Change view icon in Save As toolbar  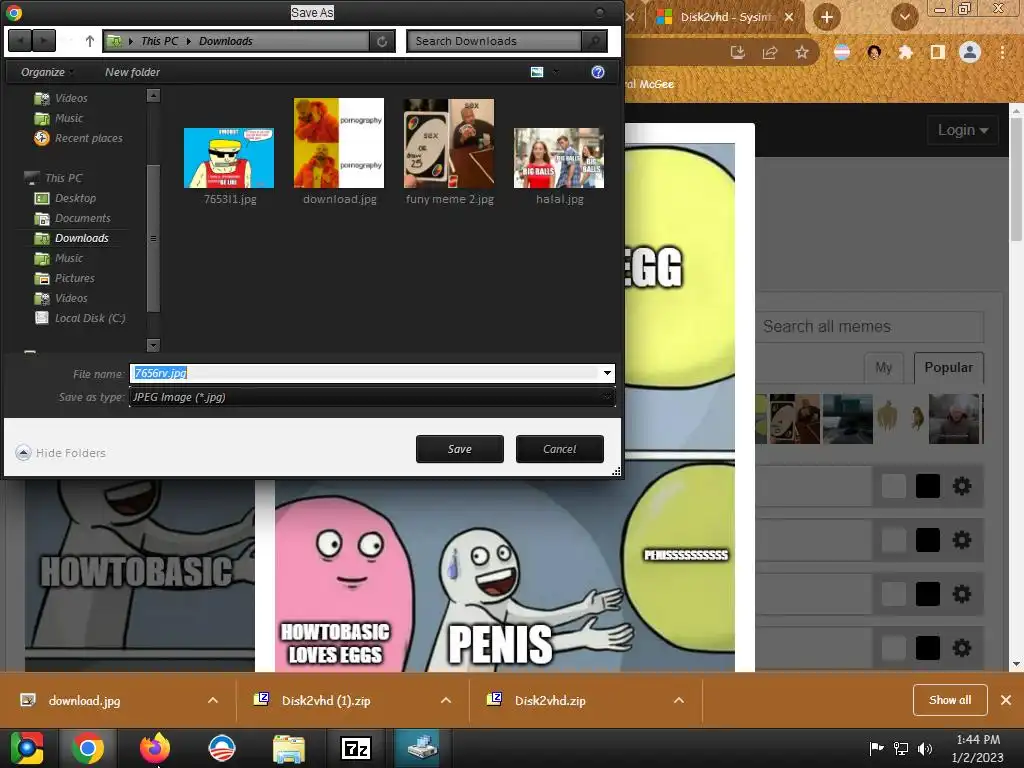pyautogui.click(x=537, y=72)
